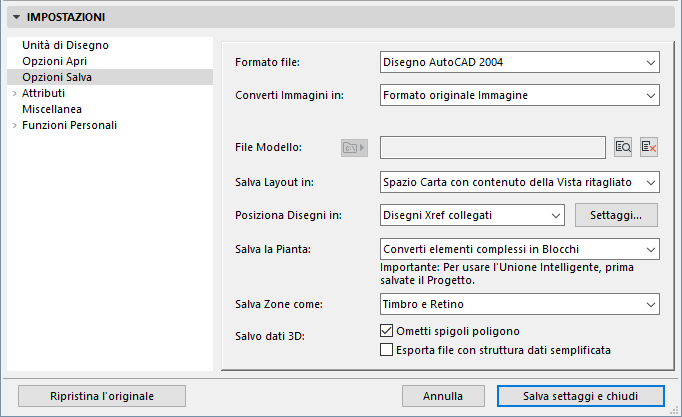Select Unità di Disegno in the list
Viewport: 682px width, 417px height.
(x=65, y=45)
